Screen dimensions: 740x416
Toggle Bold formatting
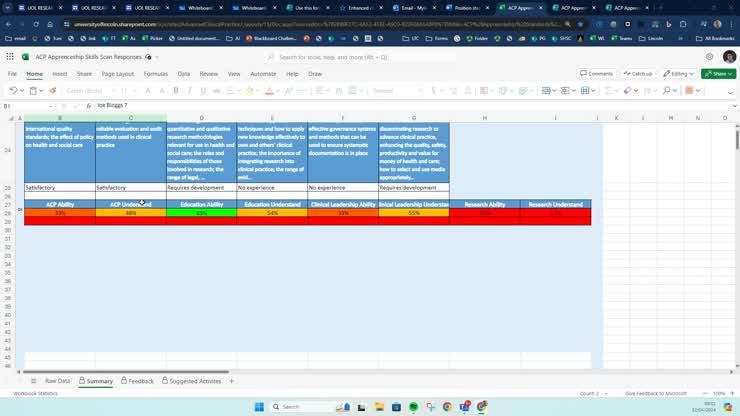[176, 91]
